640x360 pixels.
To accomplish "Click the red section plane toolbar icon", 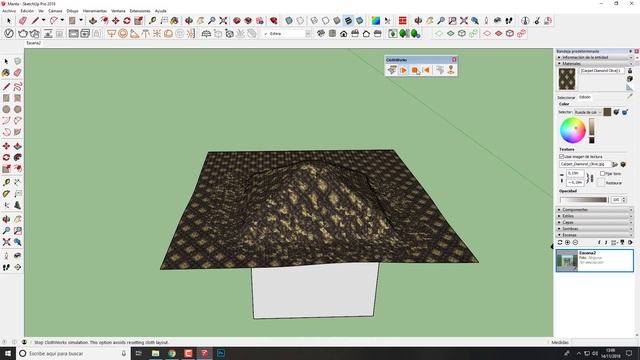I will pyautogui.click(x=402, y=20).
